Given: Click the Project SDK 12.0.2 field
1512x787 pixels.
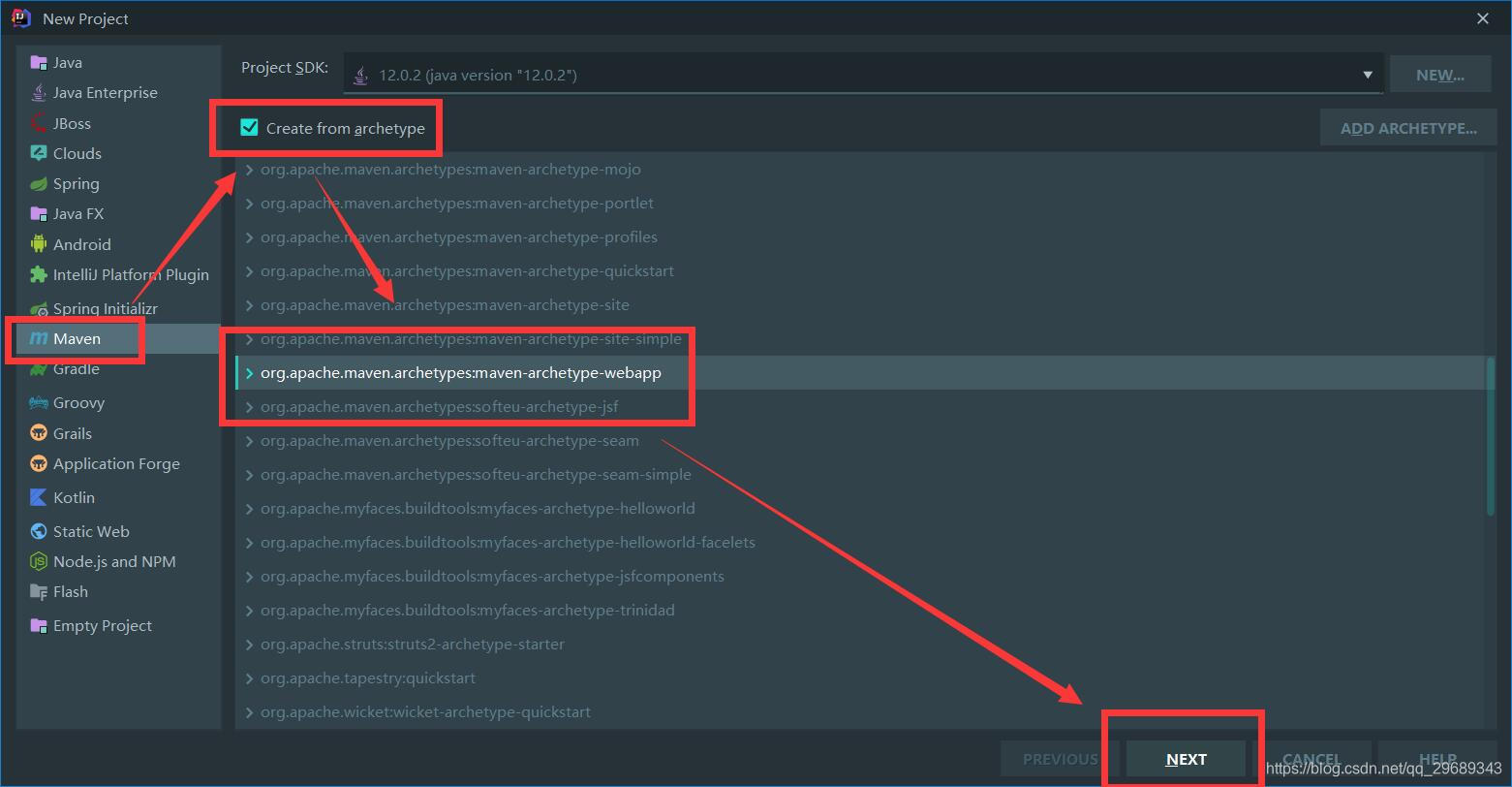Looking at the screenshot, I should 862,75.
